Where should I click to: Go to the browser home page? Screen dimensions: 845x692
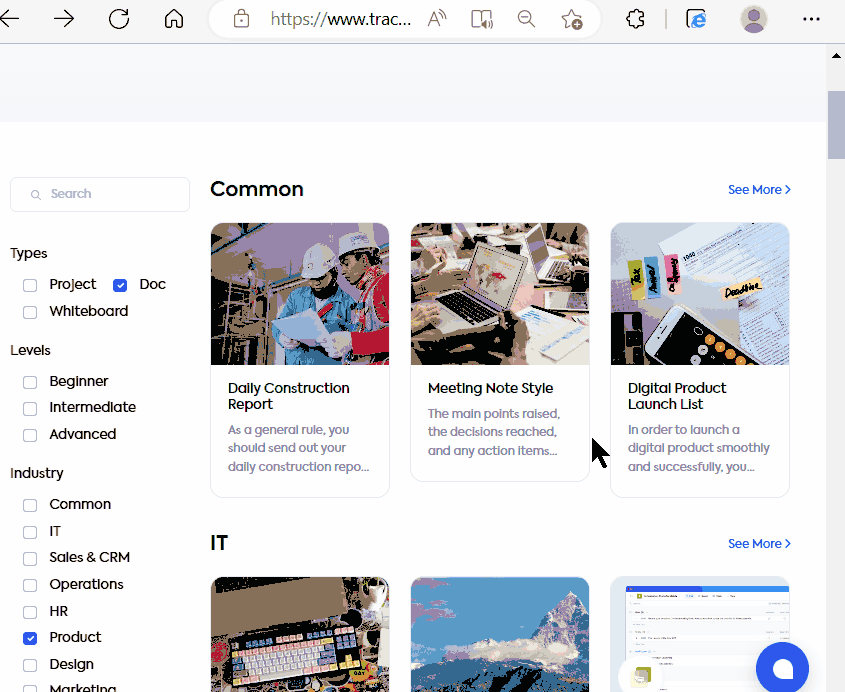point(174,19)
